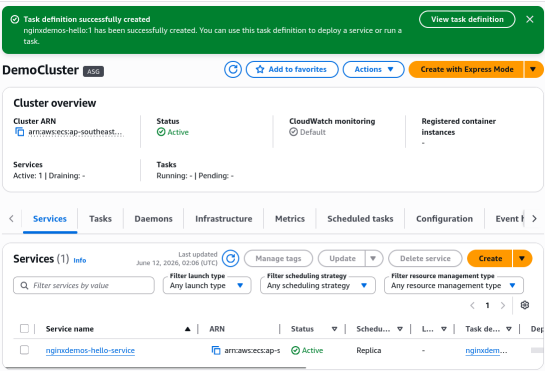Open the Scheduled tasks tab

[x=360, y=219]
